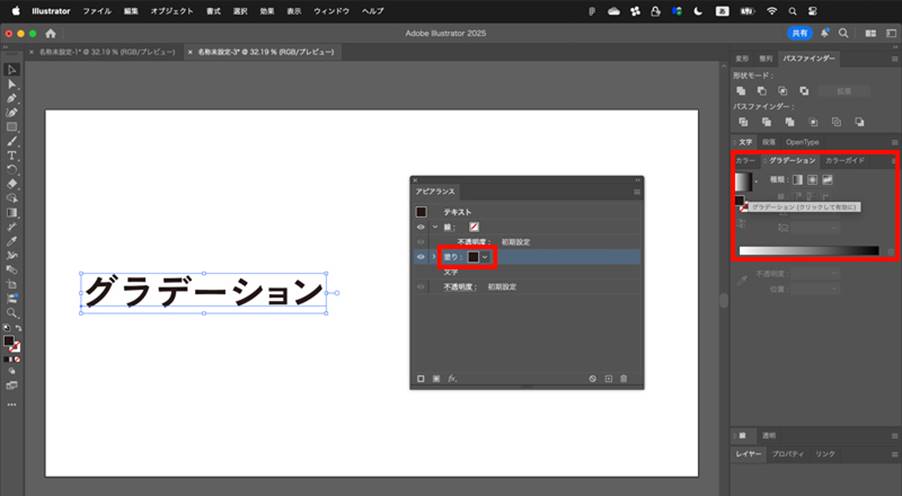902x496 pixels.
Task: Toggle the eye of the bottom 不透明度 row
Action: pyautogui.click(x=421, y=287)
